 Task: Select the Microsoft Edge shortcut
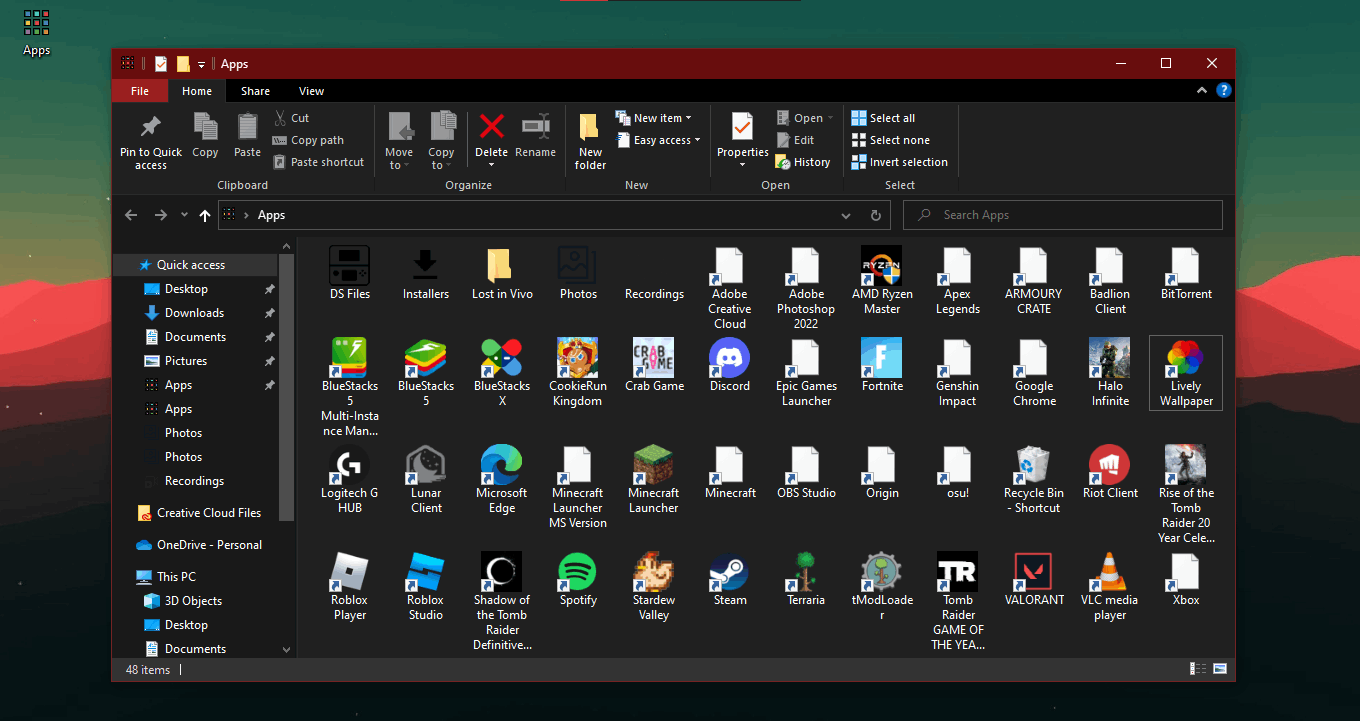tap(501, 466)
